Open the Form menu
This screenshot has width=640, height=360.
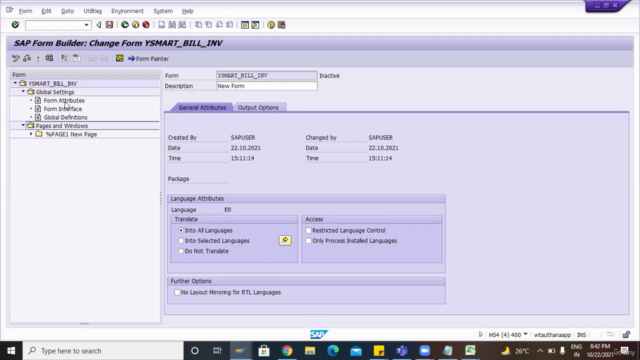pos(25,11)
